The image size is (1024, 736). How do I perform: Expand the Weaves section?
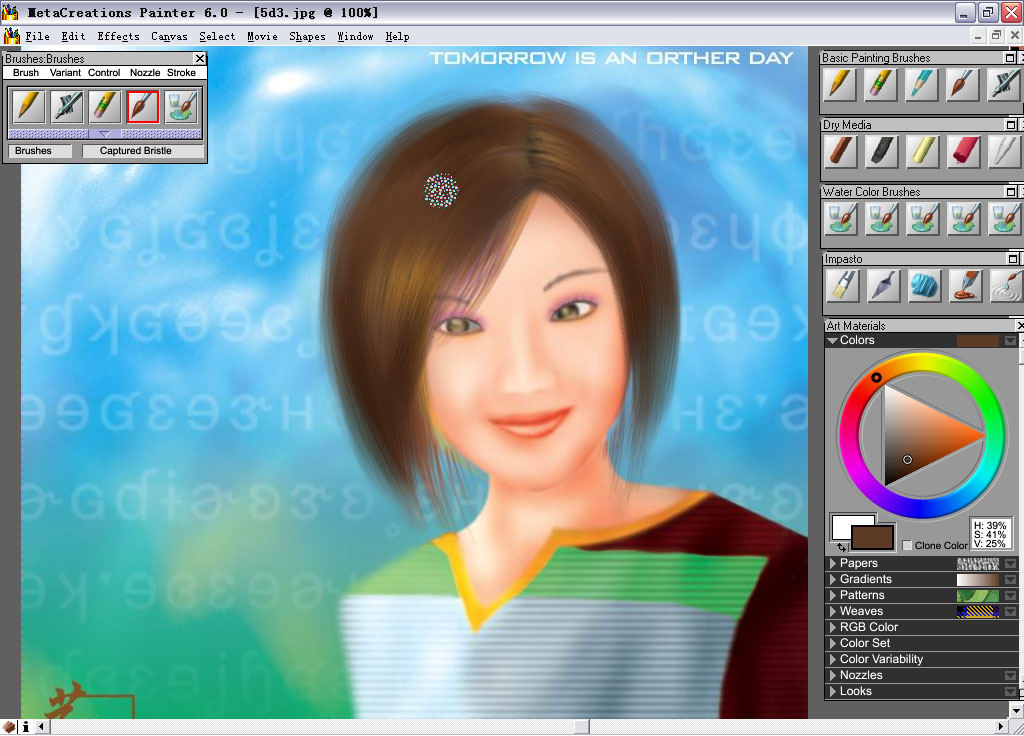[833, 611]
